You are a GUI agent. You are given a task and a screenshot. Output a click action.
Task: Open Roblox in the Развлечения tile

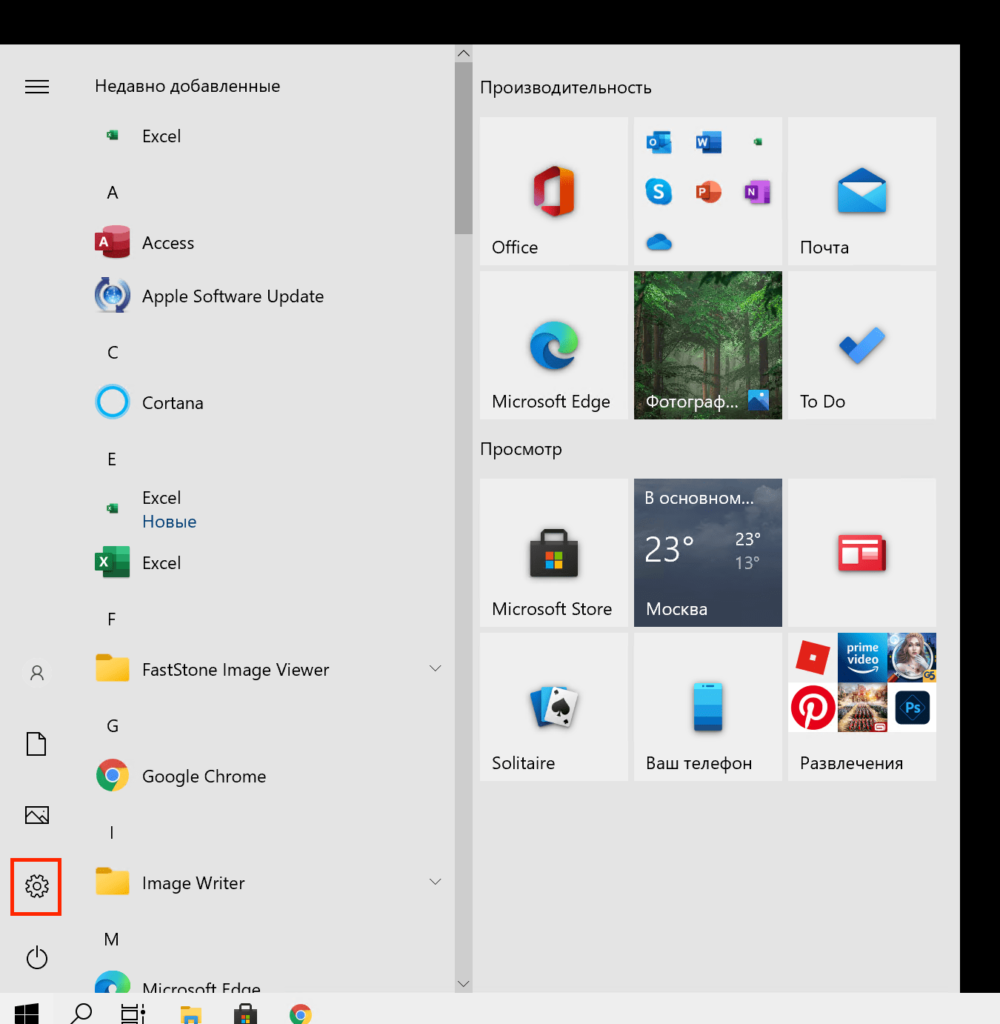(x=813, y=658)
